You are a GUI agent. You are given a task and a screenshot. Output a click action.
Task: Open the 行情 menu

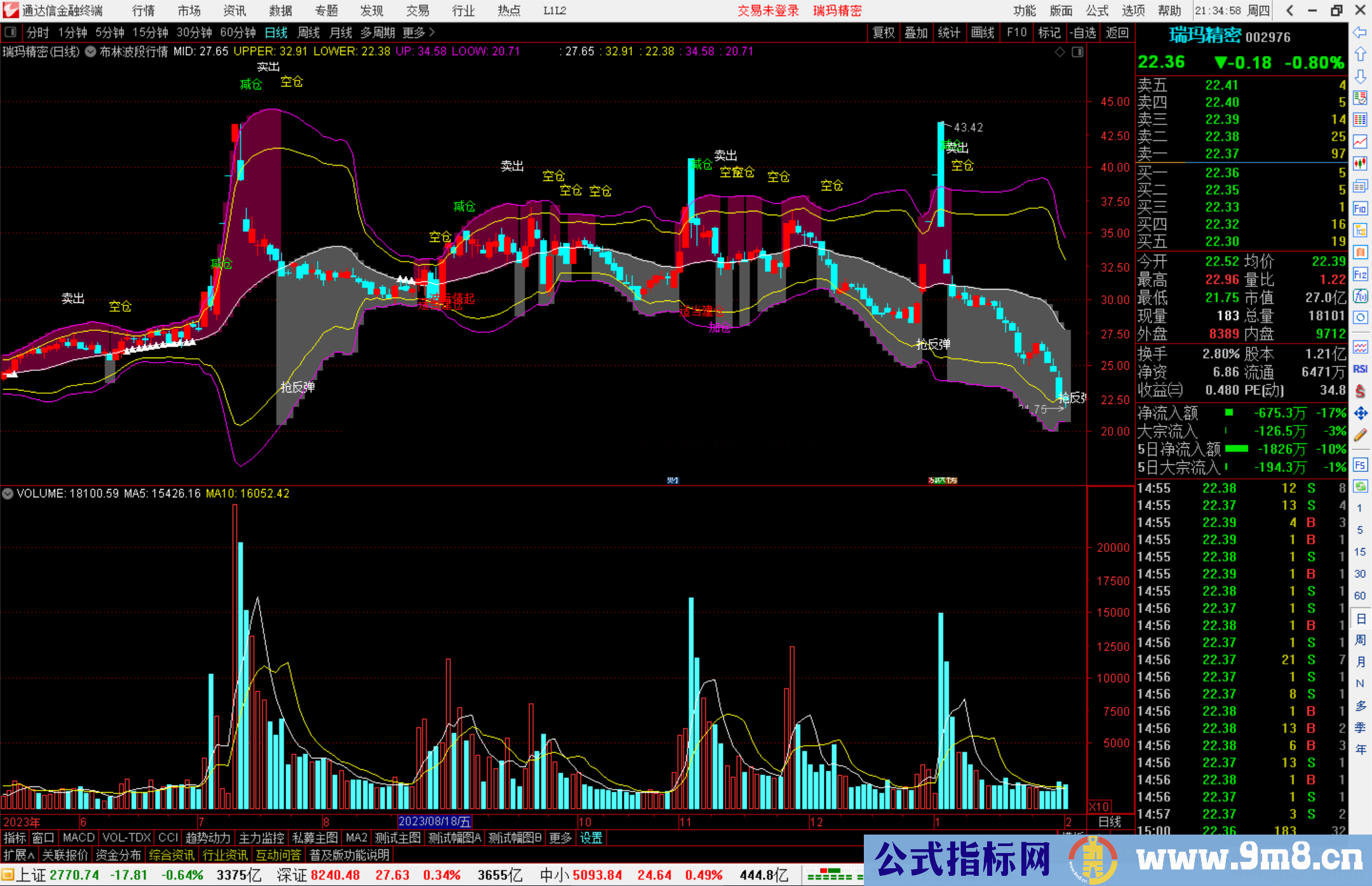pos(144,11)
